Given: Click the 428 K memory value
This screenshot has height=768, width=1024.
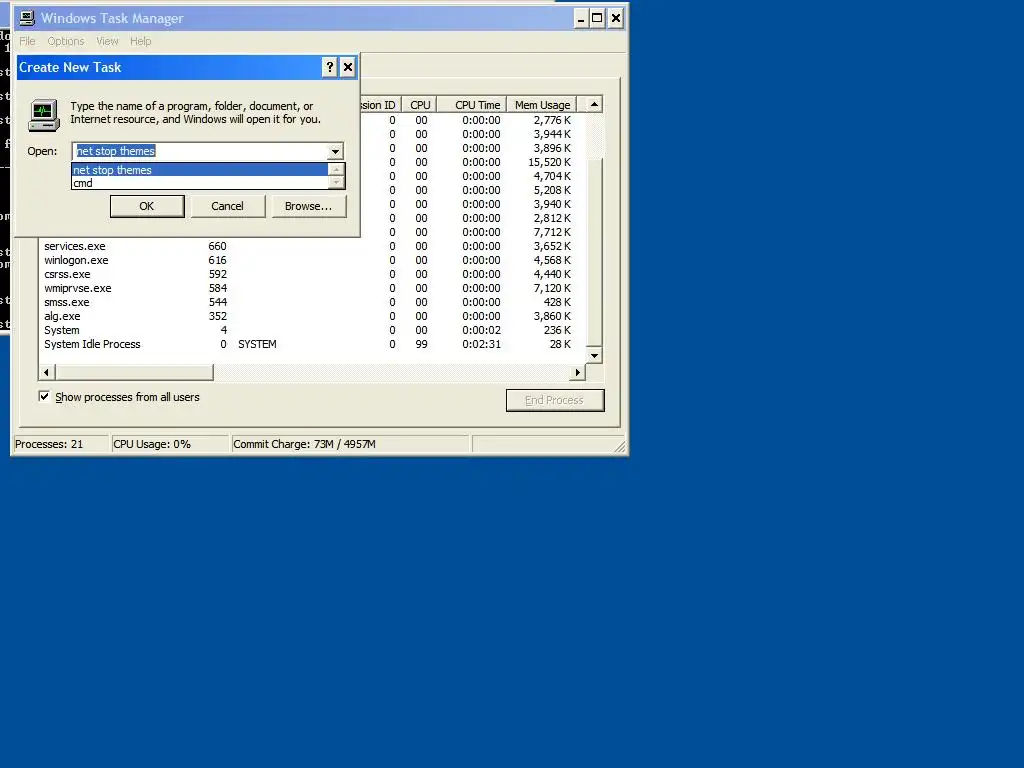Looking at the screenshot, I should 557,302.
